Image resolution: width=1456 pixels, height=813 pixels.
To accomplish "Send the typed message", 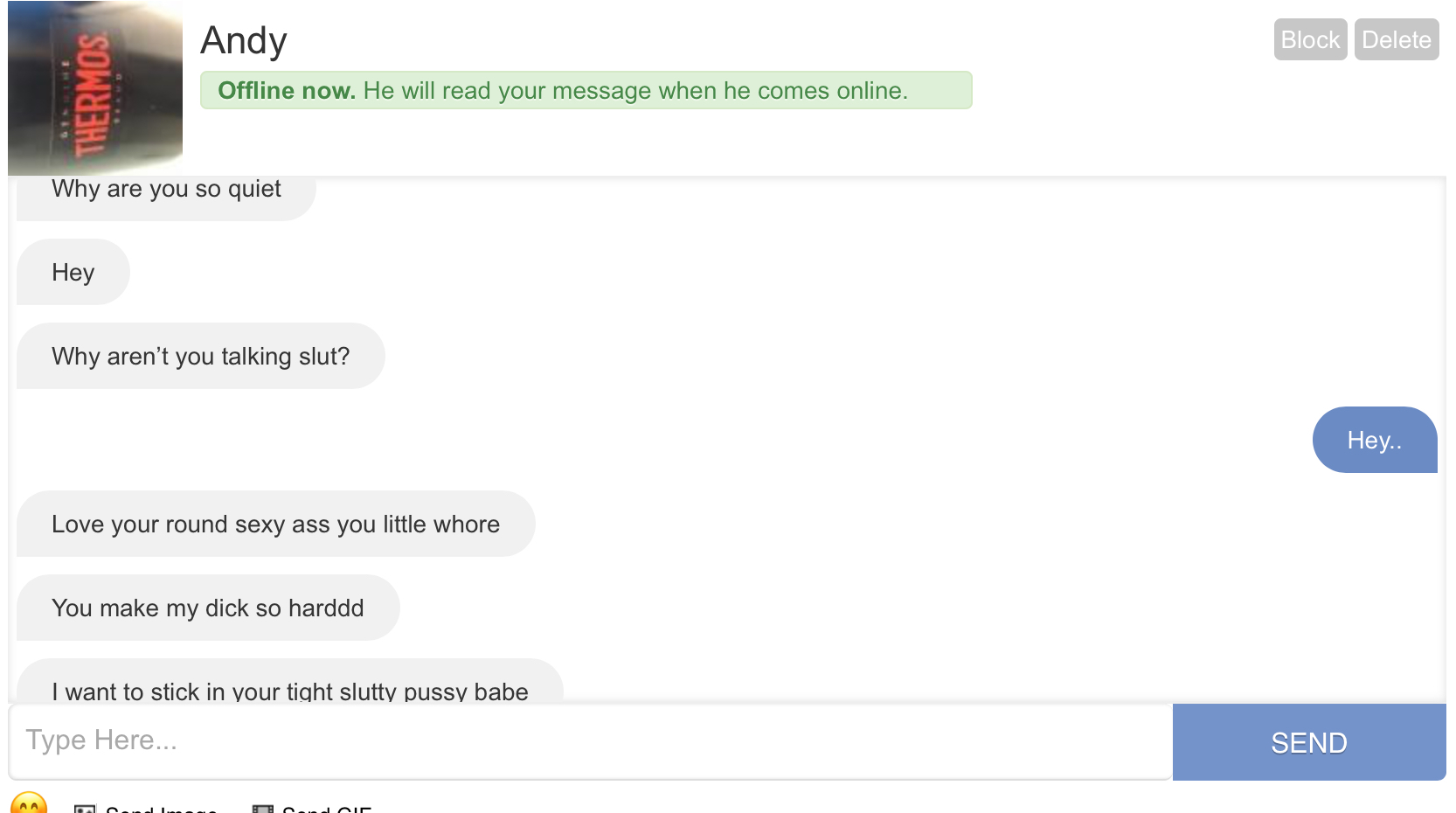I will [x=1309, y=742].
